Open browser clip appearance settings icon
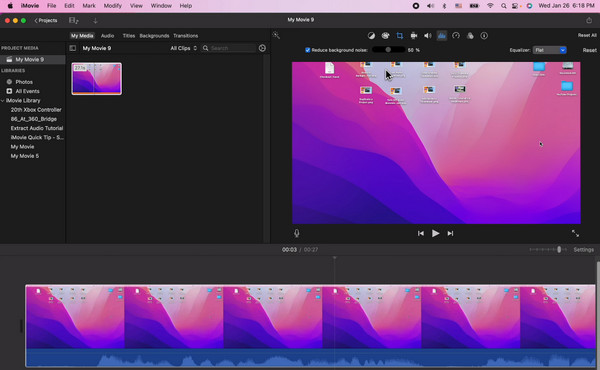The image size is (600, 370). [x=262, y=48]
